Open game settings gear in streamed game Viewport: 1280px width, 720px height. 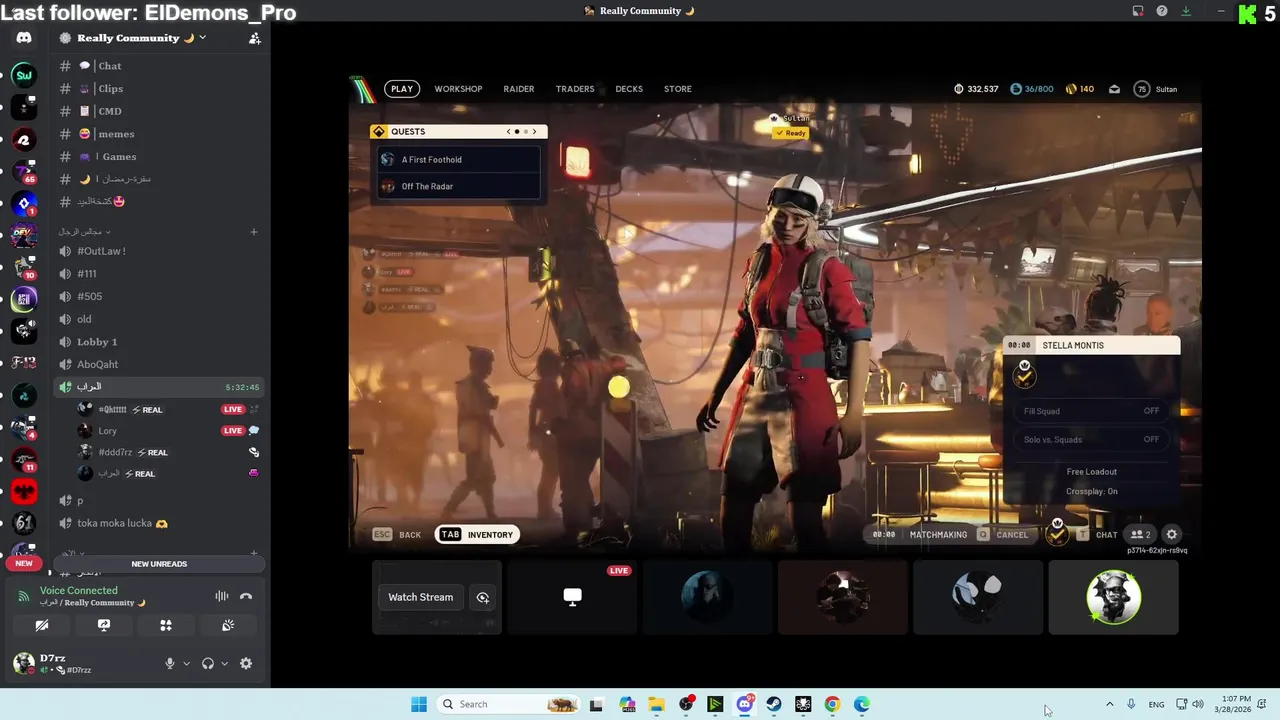tap(1172, 534)
